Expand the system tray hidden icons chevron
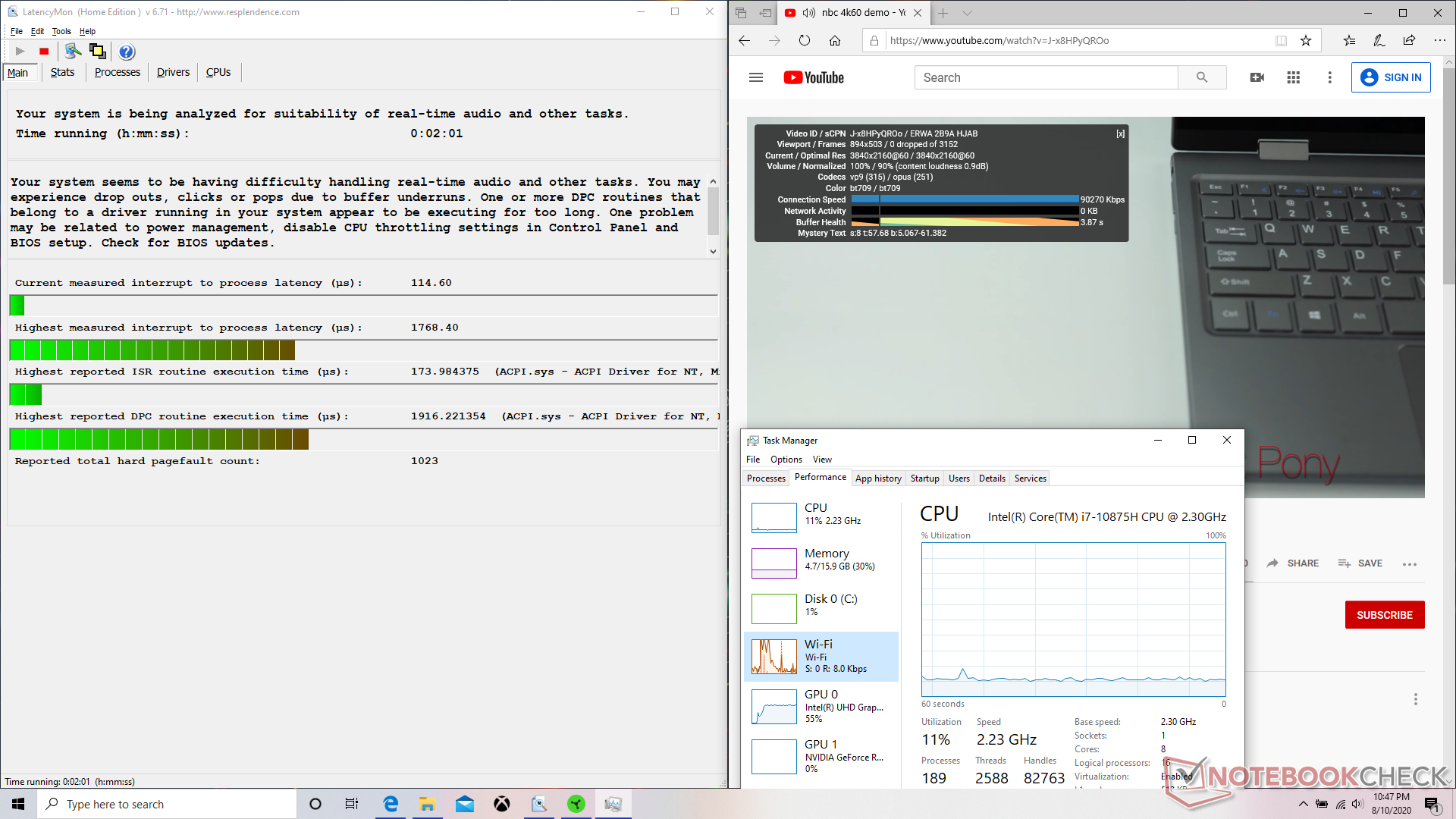The width and height of the screenshot is (1456, 819). (x=1303, y=804)
